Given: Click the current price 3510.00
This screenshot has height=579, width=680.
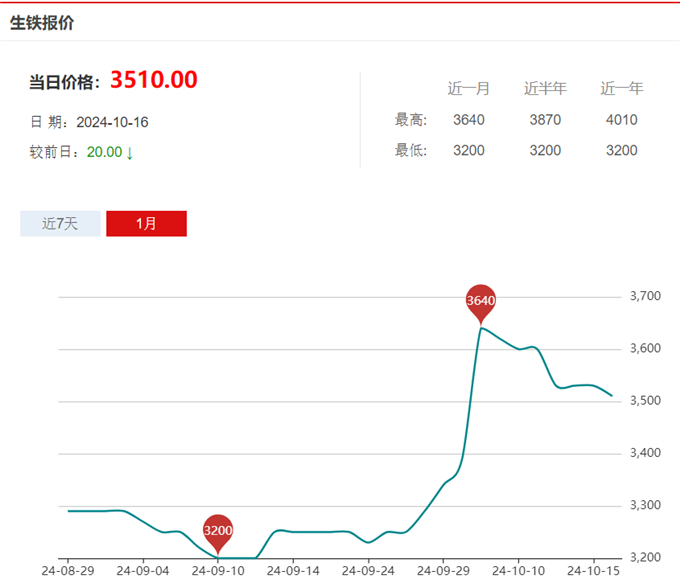Looking at the screenshot, I should tap(153, 80).
